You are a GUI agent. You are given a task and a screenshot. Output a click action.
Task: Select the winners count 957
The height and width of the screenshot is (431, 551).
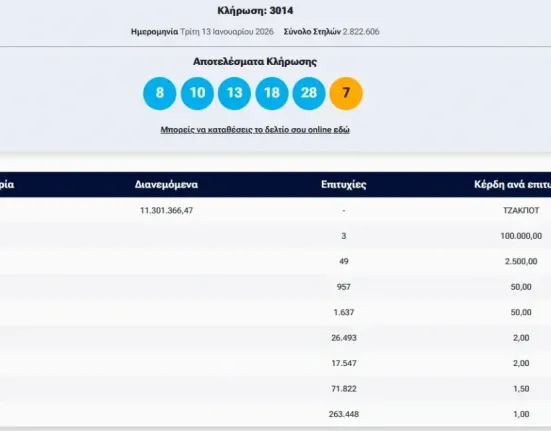click(344, 287)
